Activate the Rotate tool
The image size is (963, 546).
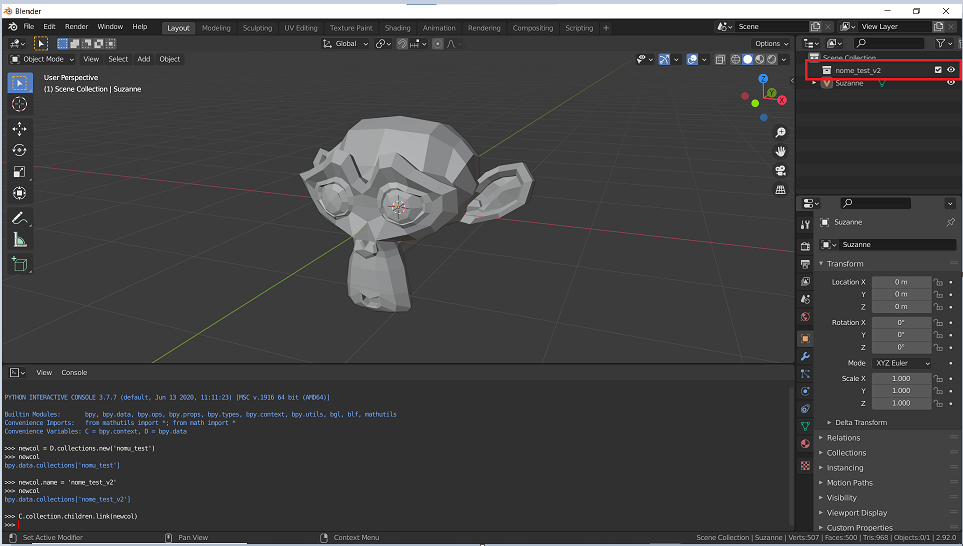pyautogui.click(x=20, y=150)
